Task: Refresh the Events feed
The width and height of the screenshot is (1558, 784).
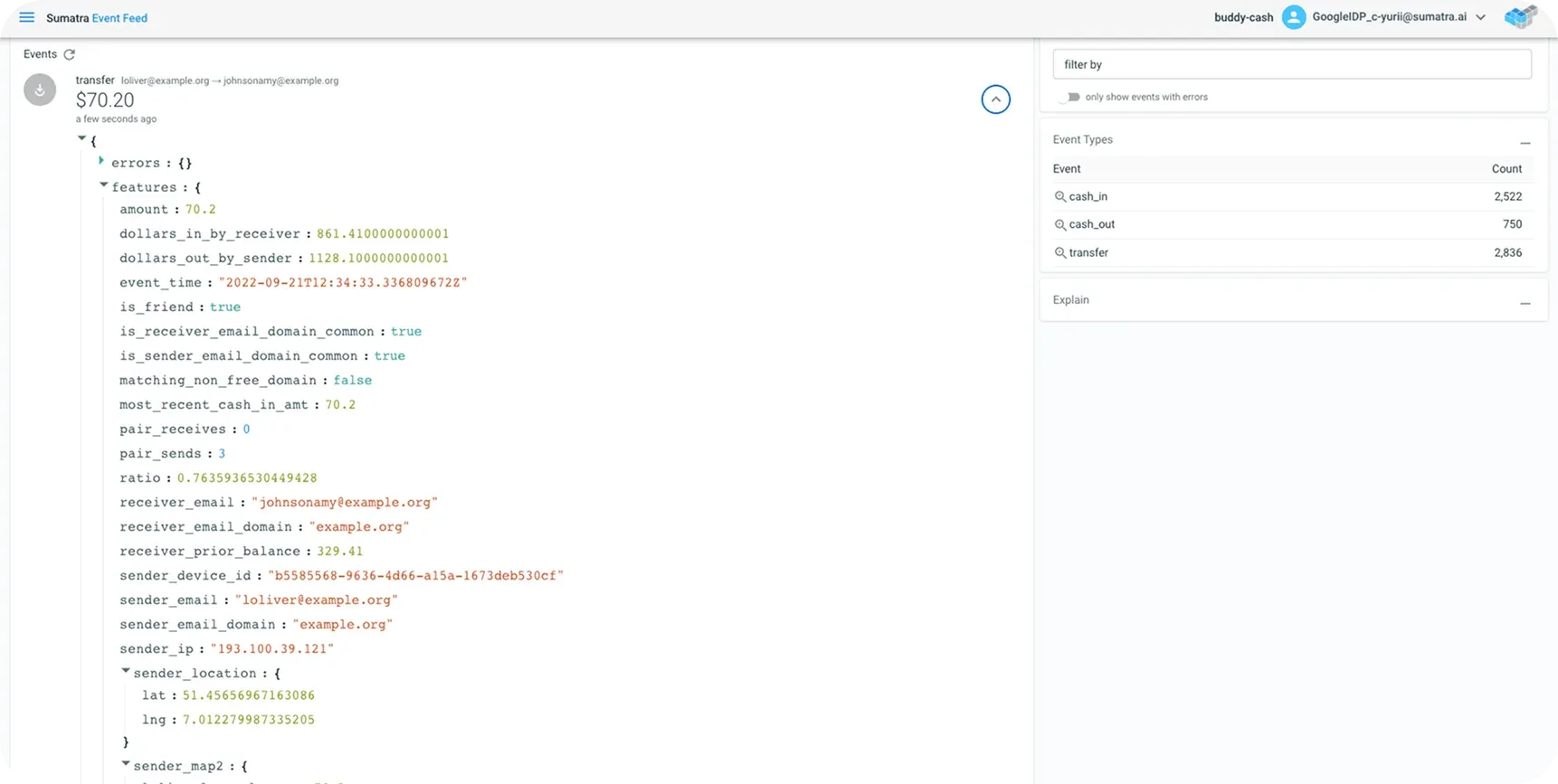Action: (x=70, y=54)
